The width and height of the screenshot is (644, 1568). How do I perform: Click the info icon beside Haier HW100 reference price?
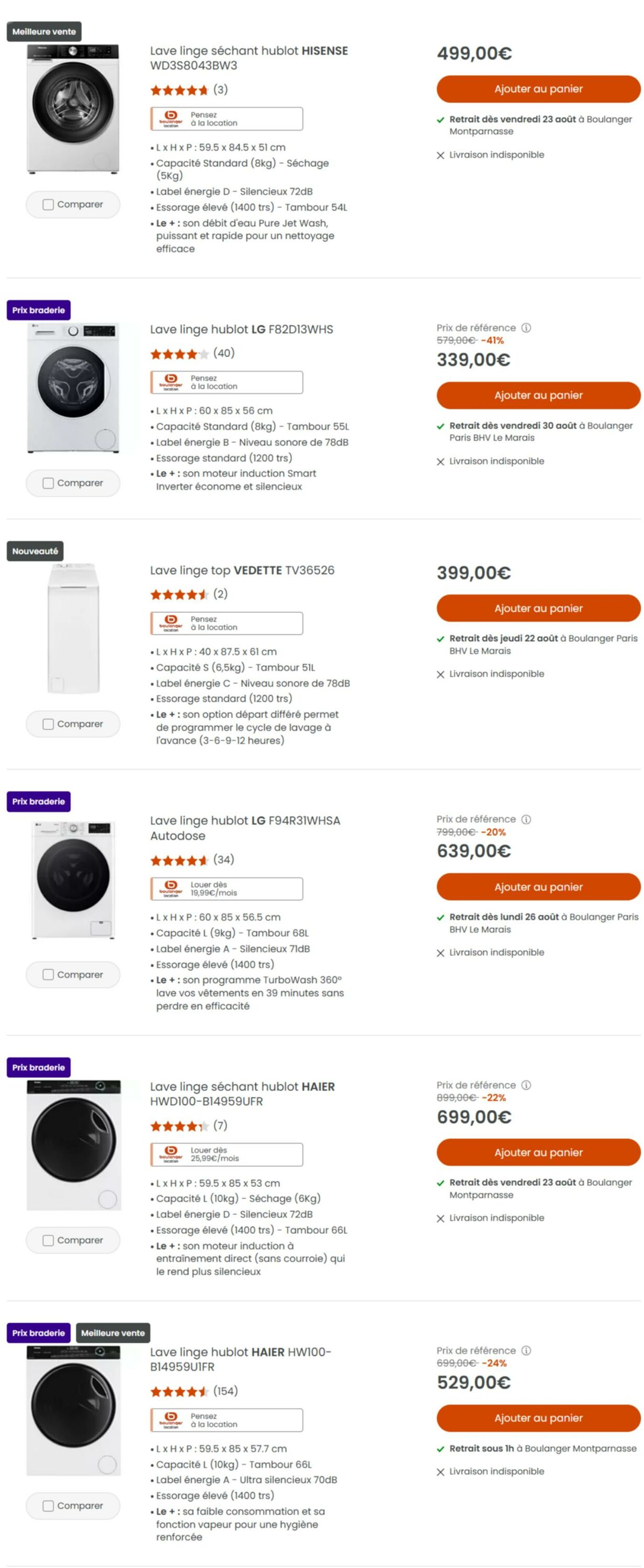525,1352
